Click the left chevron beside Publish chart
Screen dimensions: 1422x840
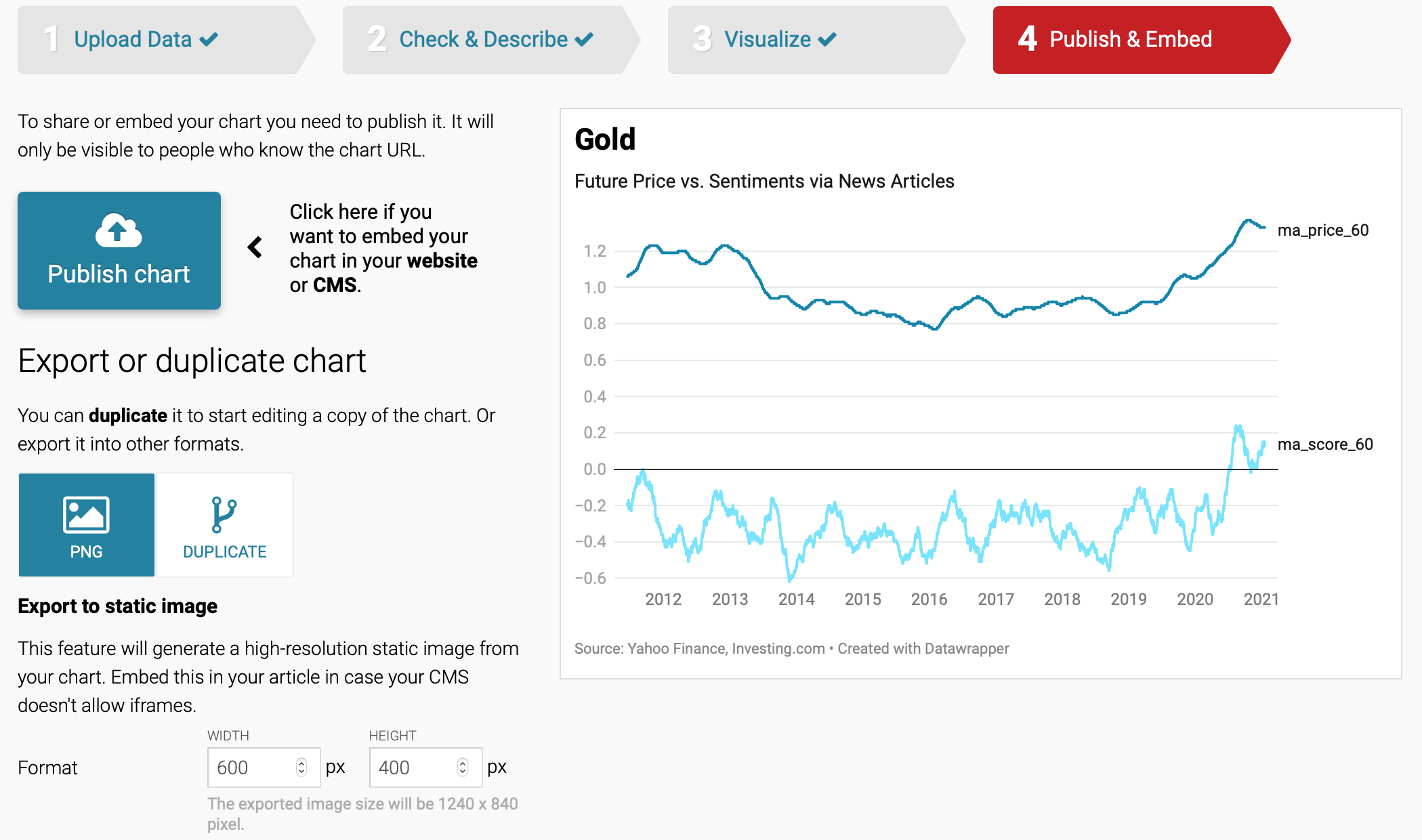click(255, 247)
